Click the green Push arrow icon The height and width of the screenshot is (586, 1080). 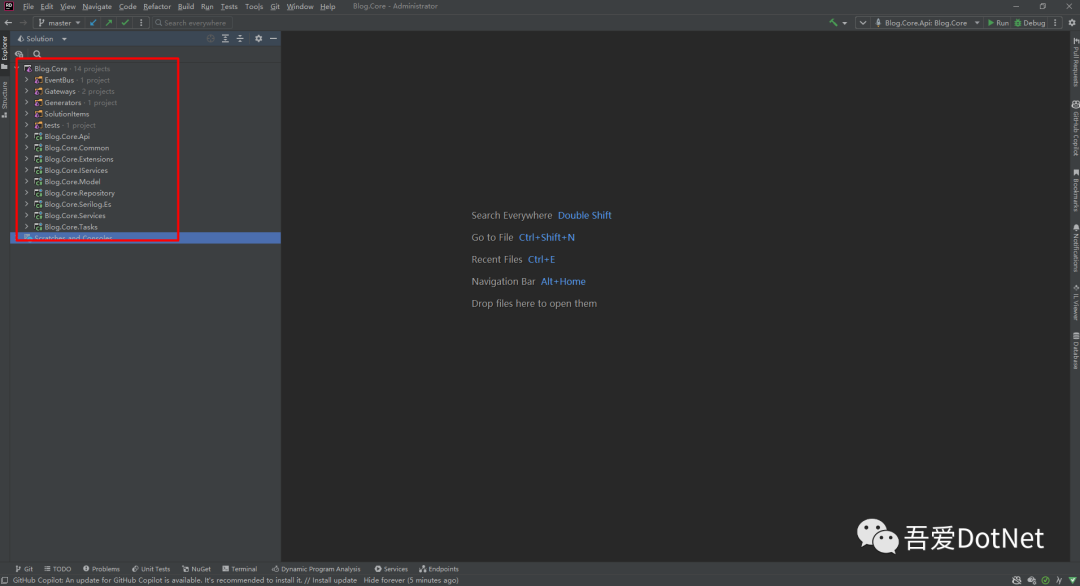109,23
